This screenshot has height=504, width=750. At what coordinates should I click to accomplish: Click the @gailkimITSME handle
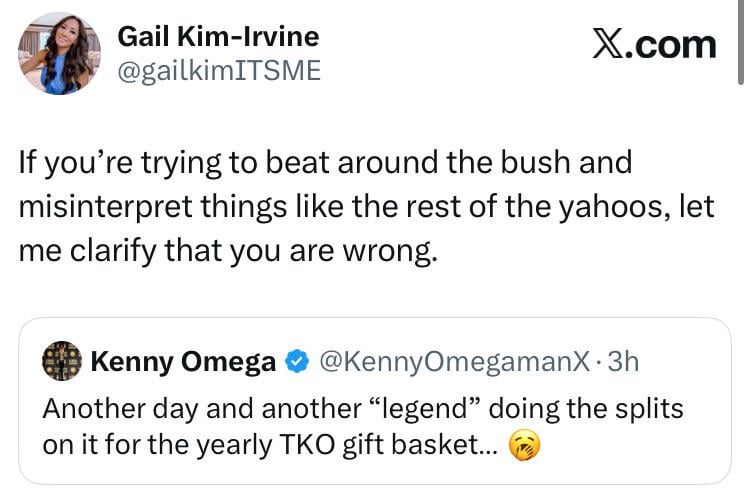[x=220, y=71]
